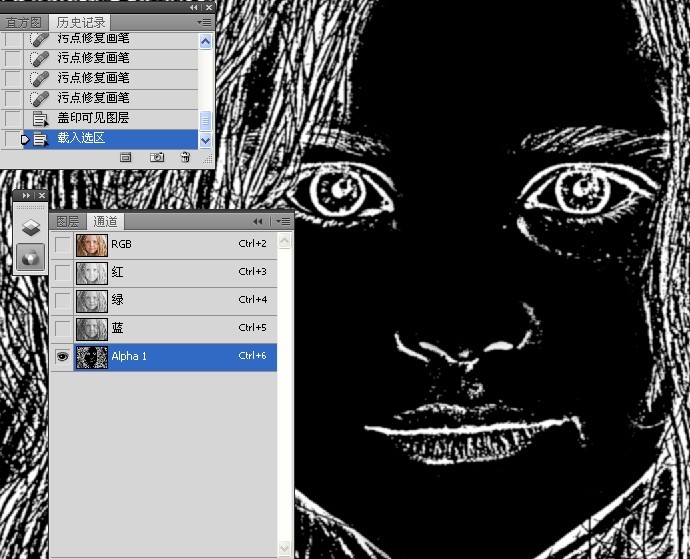Viewport: 690px width, 559px height.
Task: Select the 绿 channel label
Action: (117, 300)
